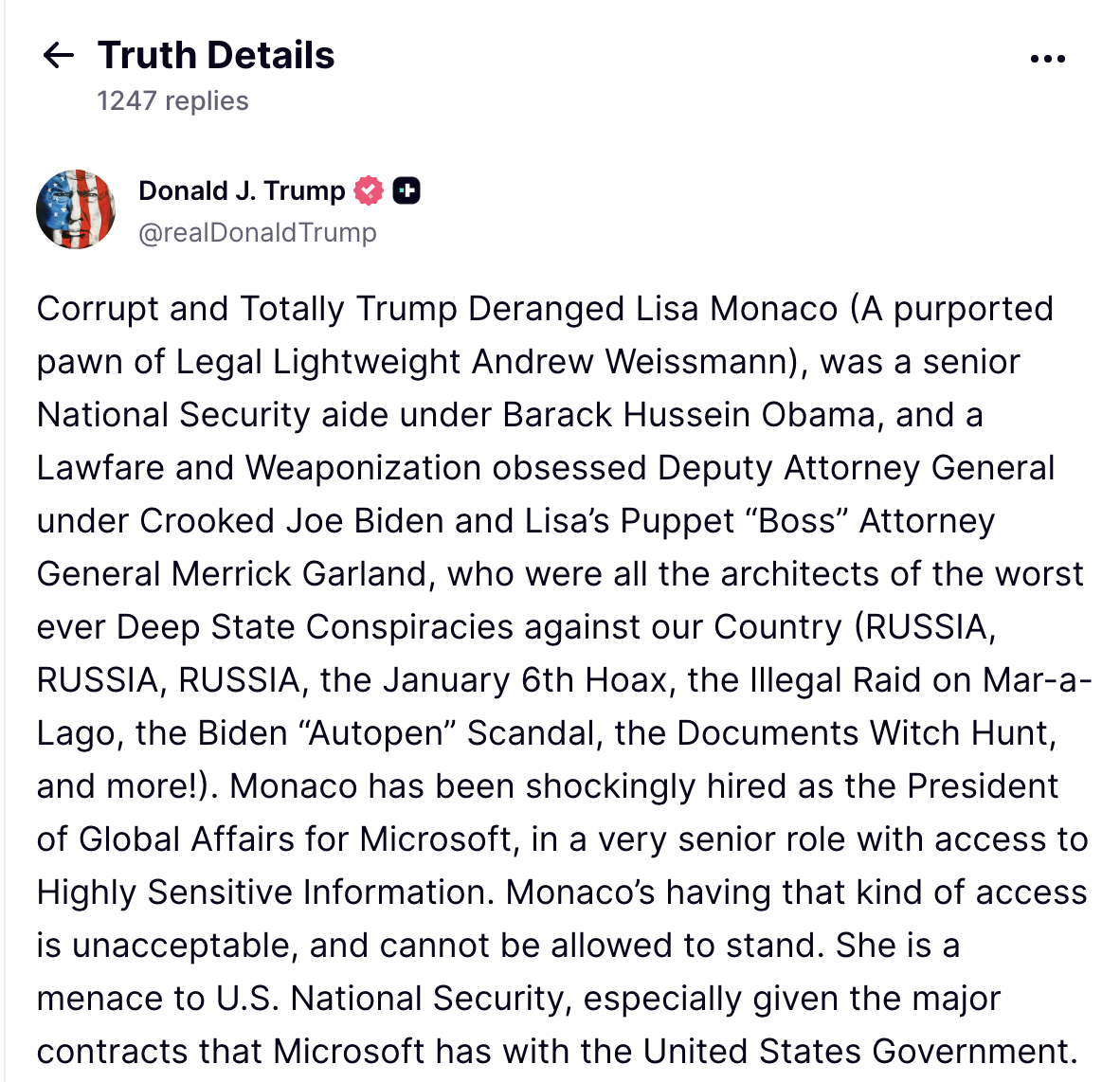1120x1082 pixels.
Task: Click the more-options dots to report the Truth
Action: point(1047,57)
